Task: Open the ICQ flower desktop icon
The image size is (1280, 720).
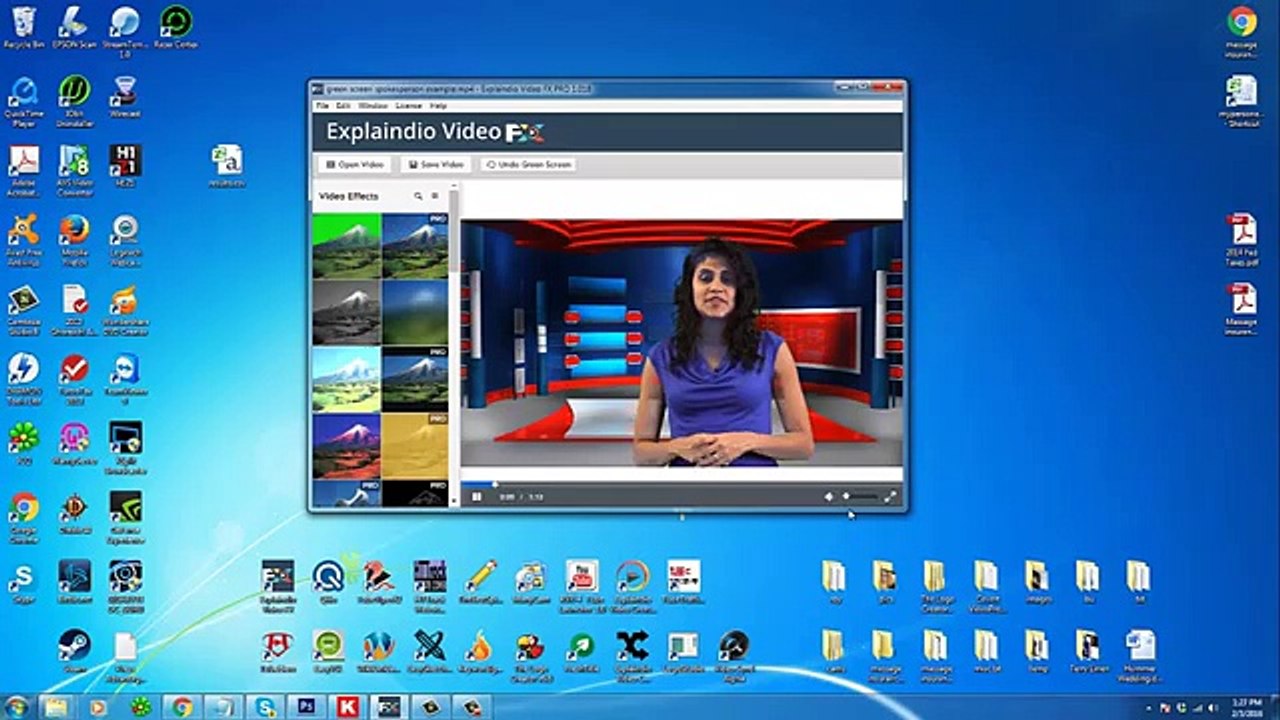Action: (x=23, y=442)
